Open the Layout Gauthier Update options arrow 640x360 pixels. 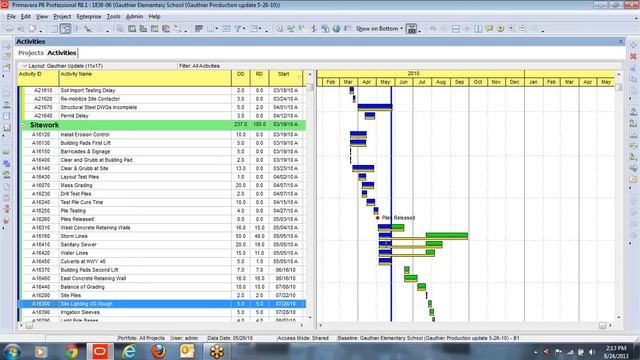click(24, 66)
